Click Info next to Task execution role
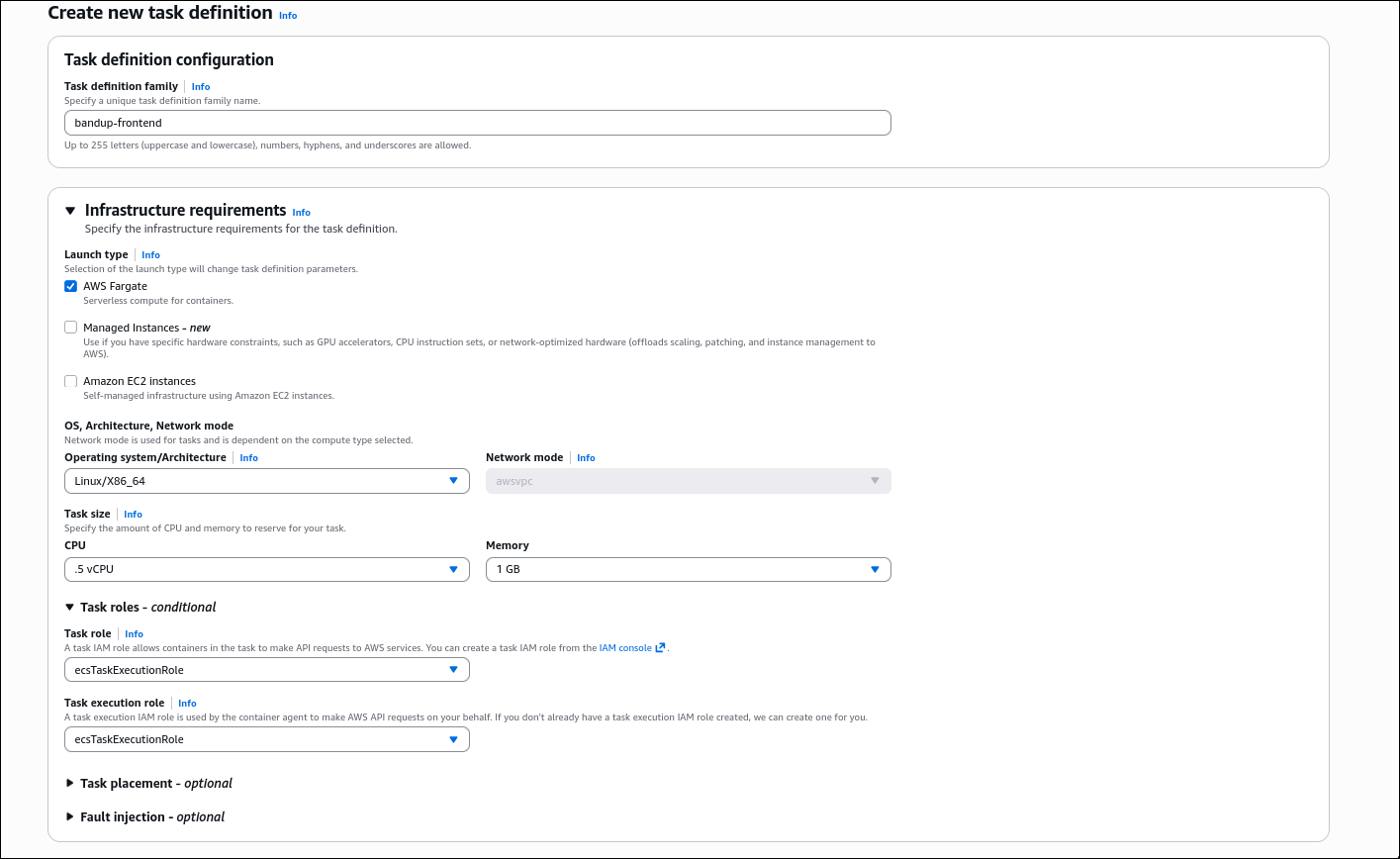The image size is (1400, 859). click(187, 703)
